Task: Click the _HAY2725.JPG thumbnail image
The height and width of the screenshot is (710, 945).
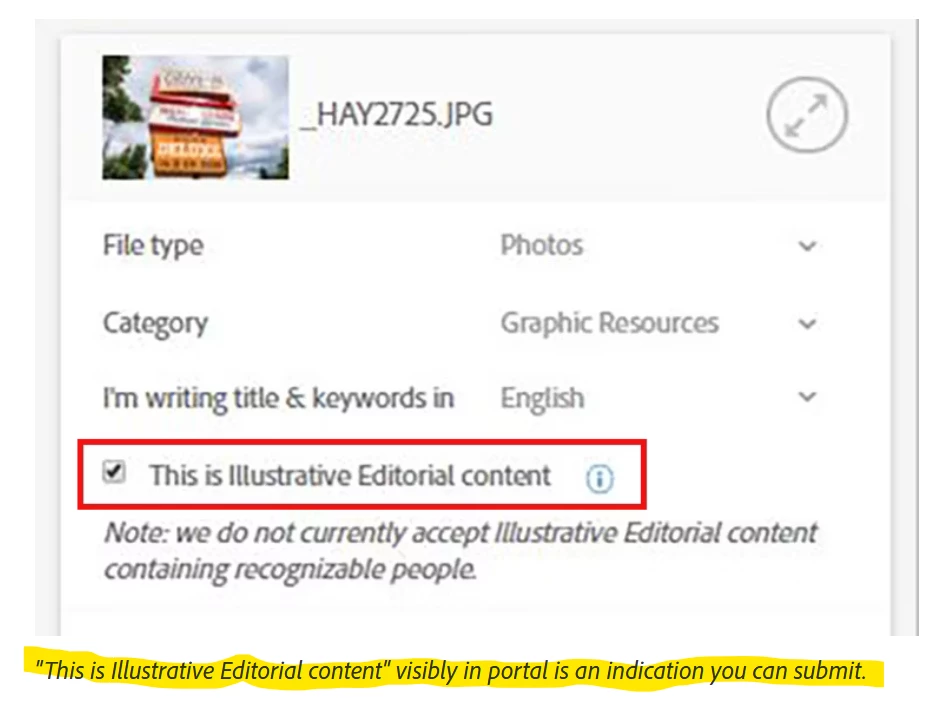Action: pyautogui.click(x=195, y=118)
